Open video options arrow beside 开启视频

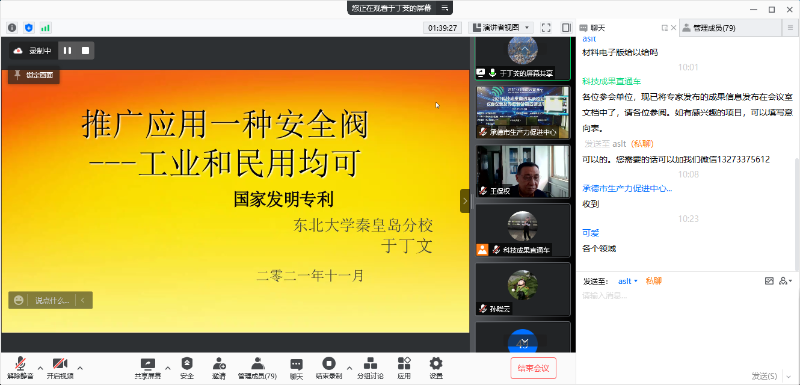pyautogui.click(x=80, y=368)
